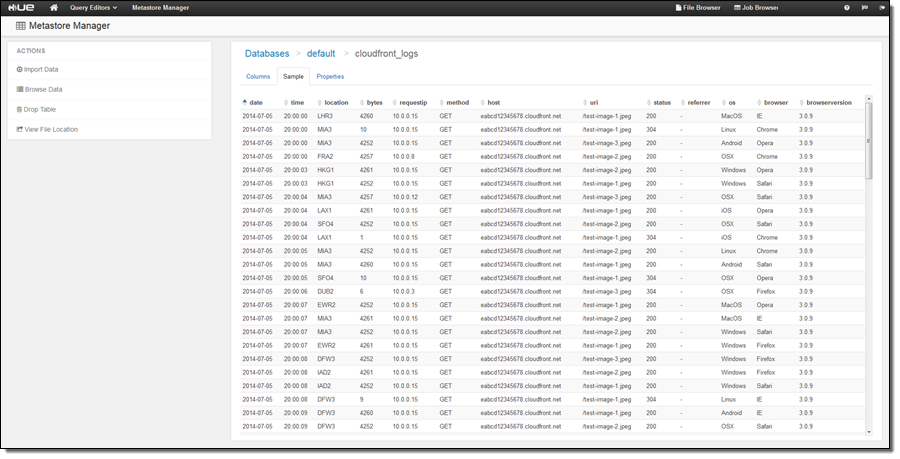
Task: Click the flag icon in top bar
Action: click(864, 7)
